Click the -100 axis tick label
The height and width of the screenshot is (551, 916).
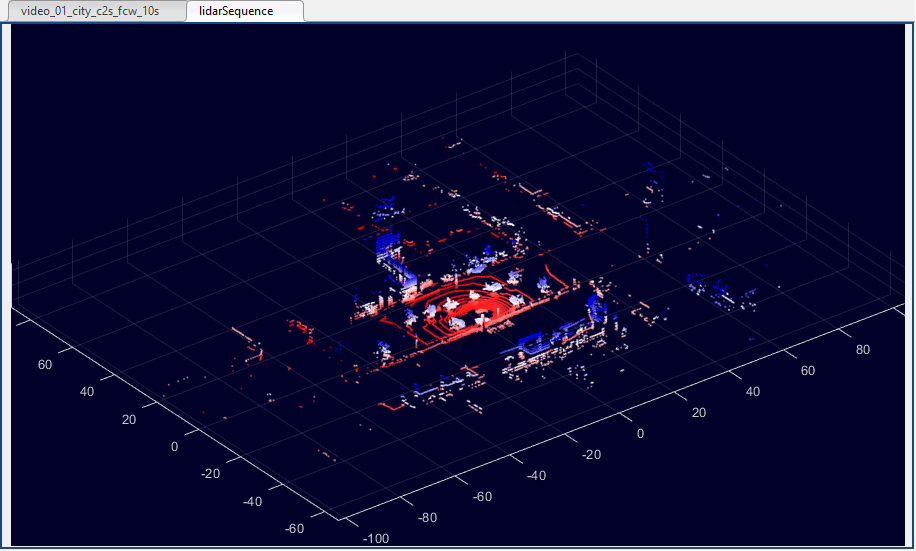(376, 538)
